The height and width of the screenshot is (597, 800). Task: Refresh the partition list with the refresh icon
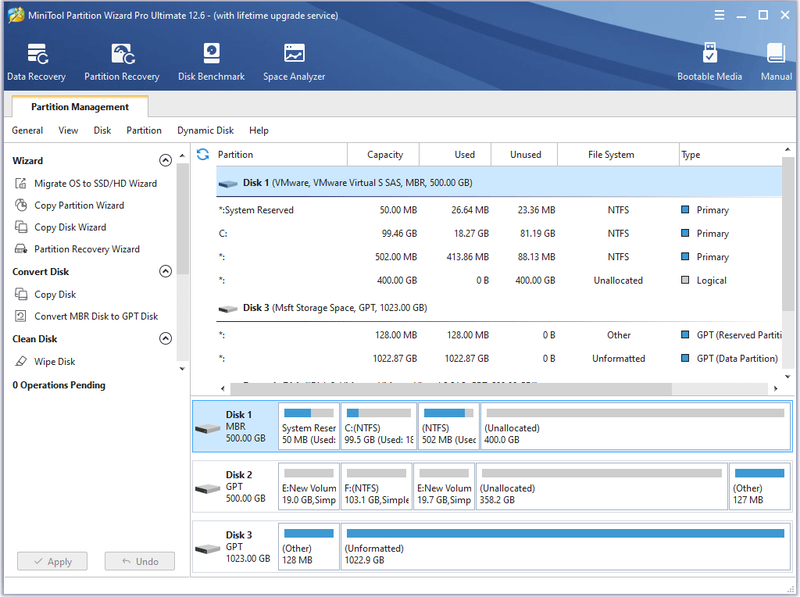click(x=203, y=154)
